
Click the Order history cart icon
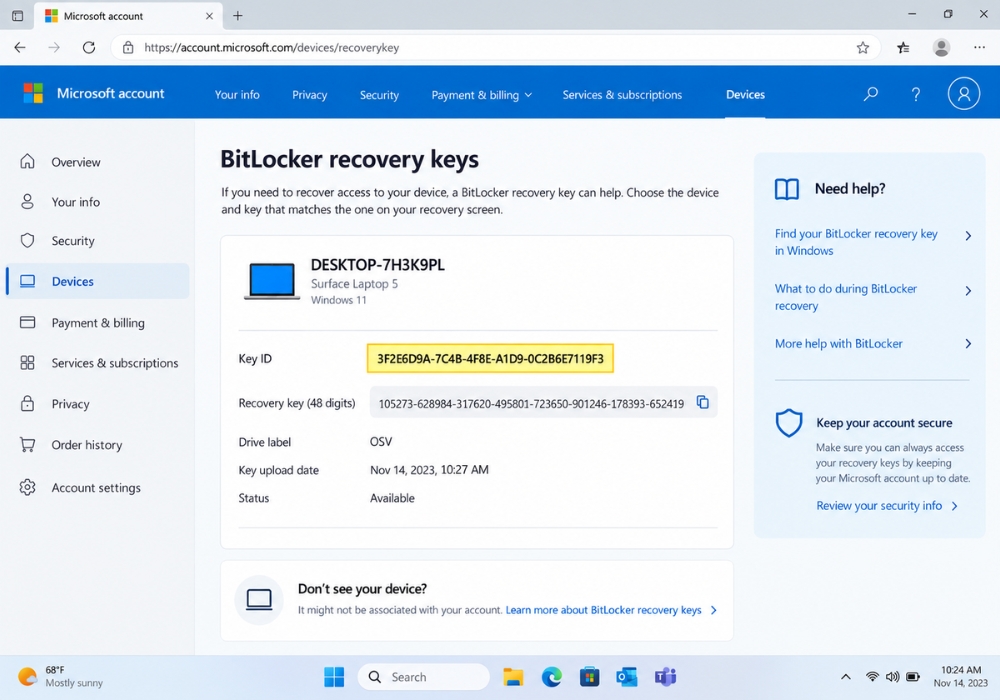(27, 444)
